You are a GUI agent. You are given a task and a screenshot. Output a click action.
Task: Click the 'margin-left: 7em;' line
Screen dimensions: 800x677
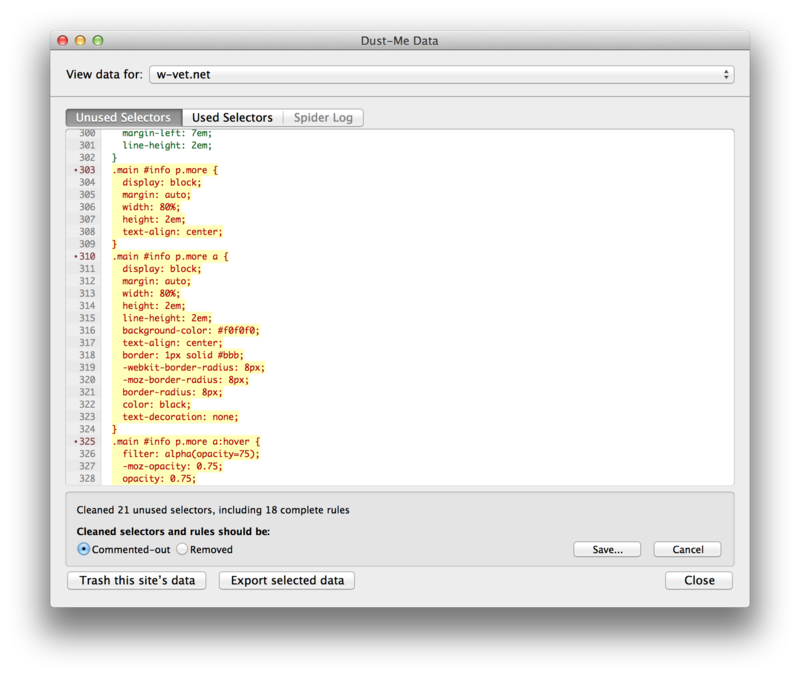click(167, 133)
